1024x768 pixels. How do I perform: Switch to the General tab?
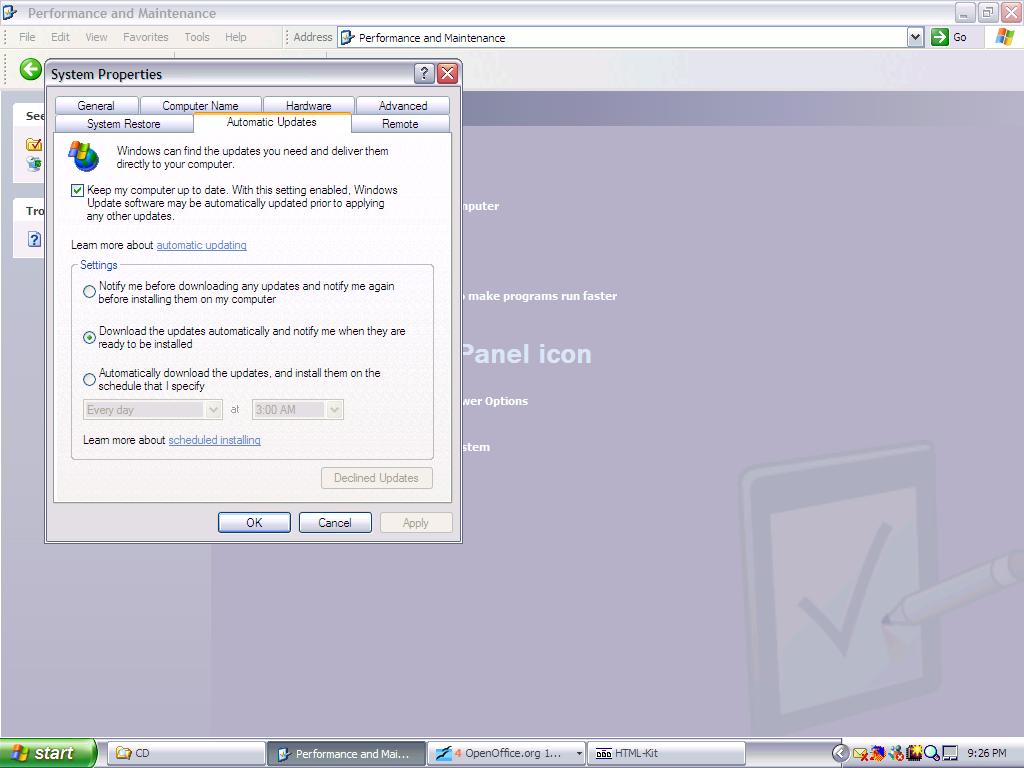click(96, 106)
